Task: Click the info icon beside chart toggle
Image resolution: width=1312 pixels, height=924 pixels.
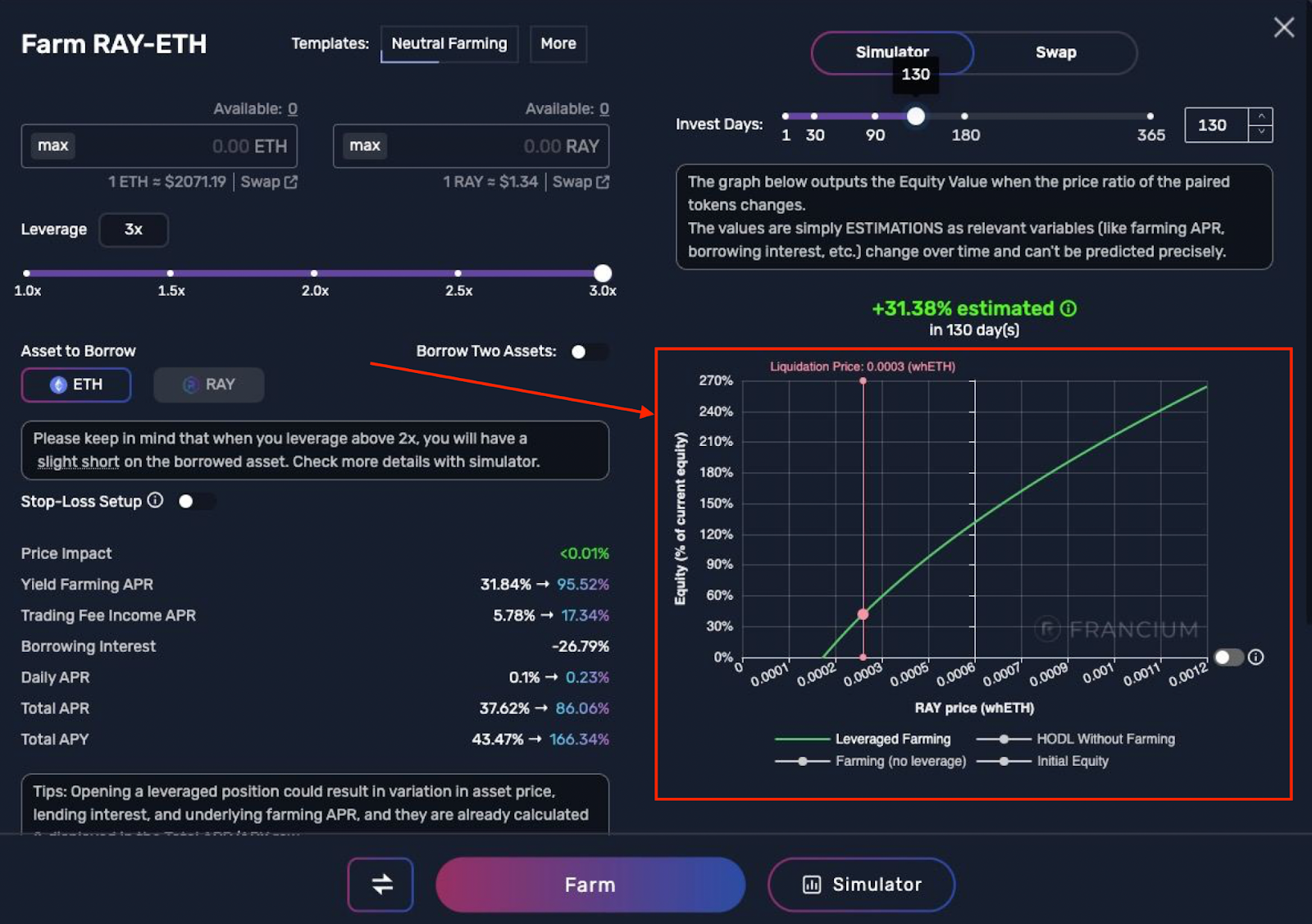Action: 1255,657
